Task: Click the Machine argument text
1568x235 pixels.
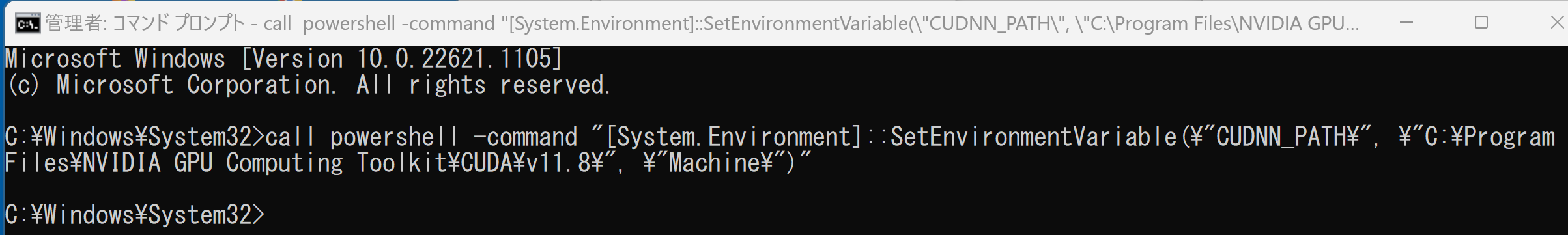Action: pos(715,163)
